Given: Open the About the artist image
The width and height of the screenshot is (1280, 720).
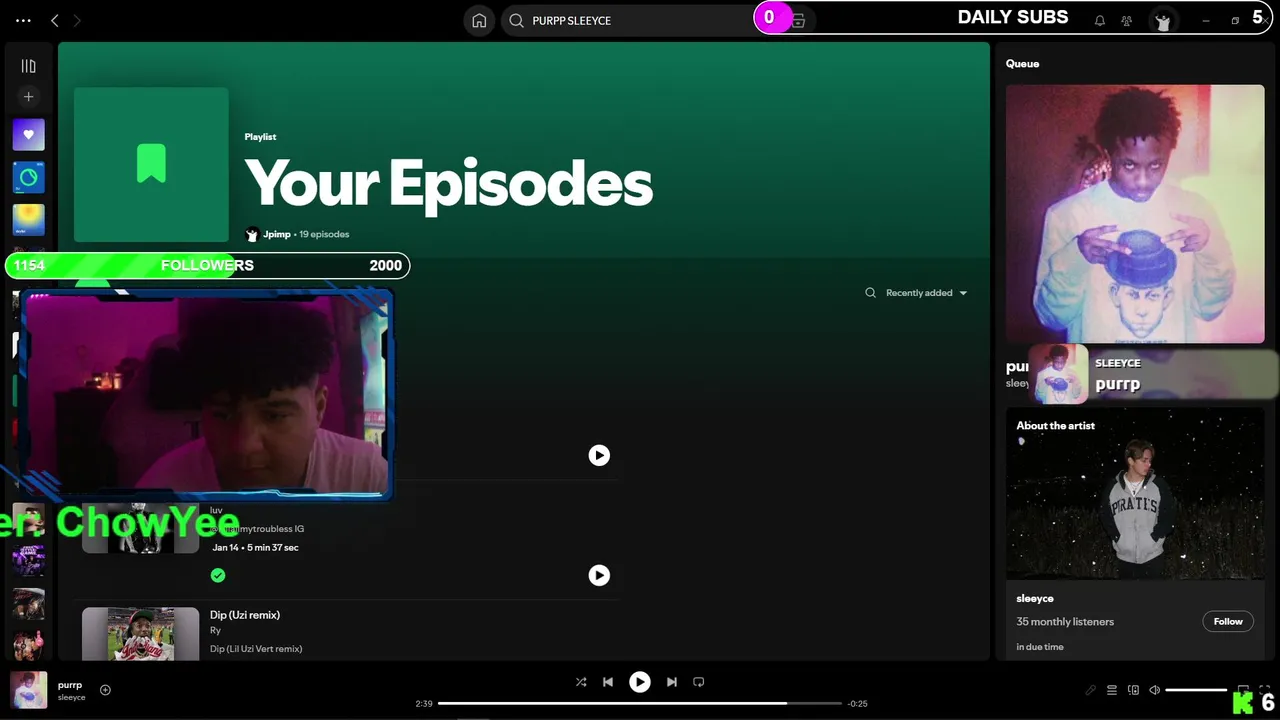Looking at the screenshot, I should 1135,493.
